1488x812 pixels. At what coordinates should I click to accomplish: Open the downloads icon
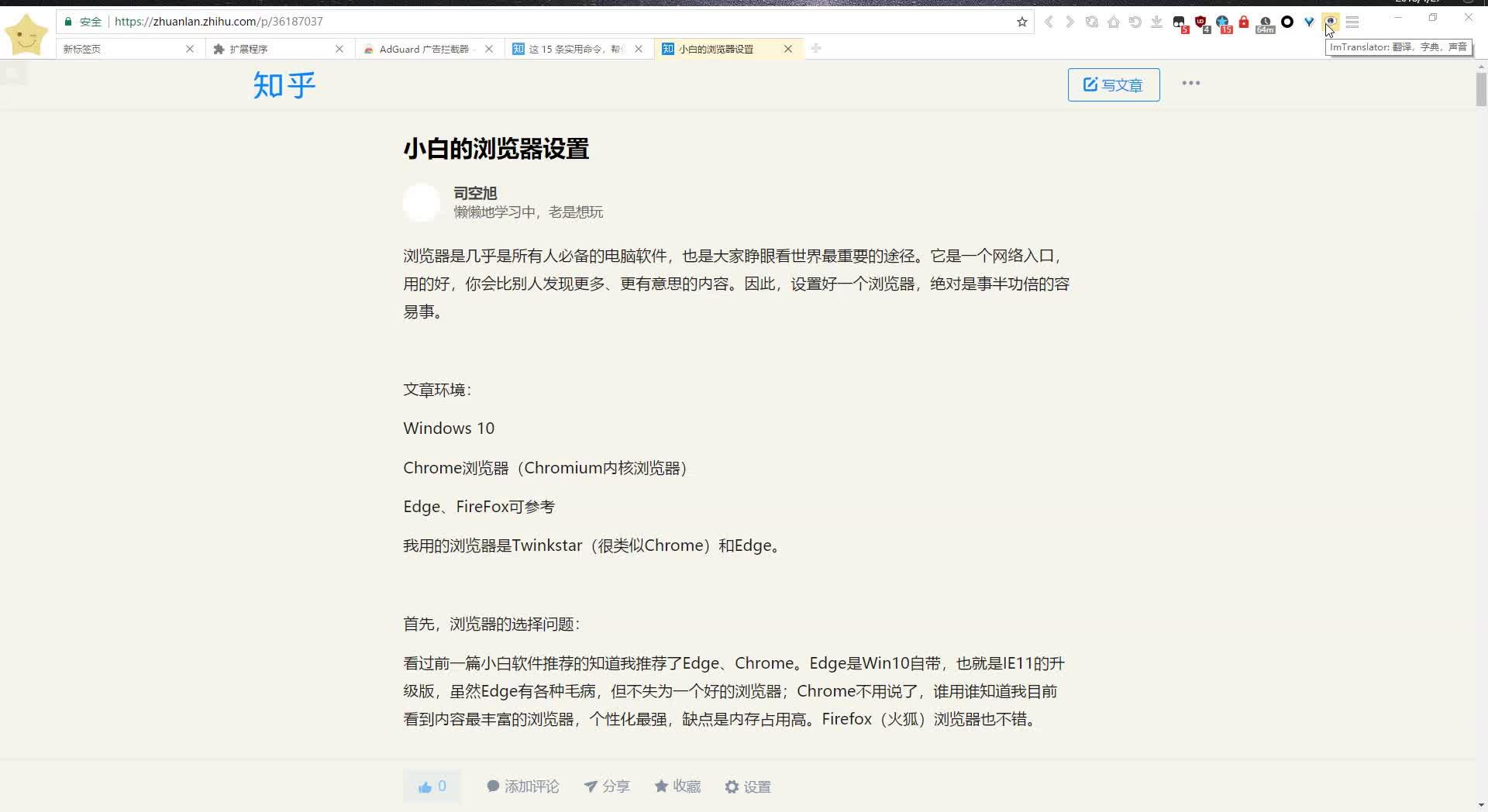point(1156,22)
